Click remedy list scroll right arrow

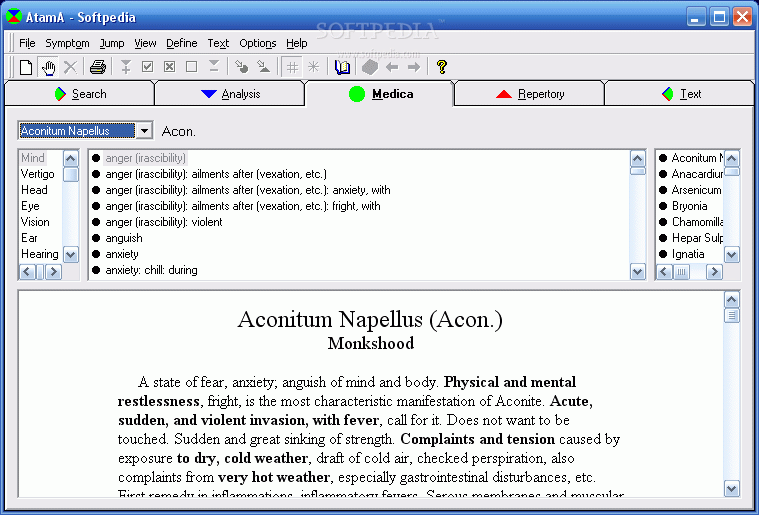pyautogui.click(x=714, y=272)
